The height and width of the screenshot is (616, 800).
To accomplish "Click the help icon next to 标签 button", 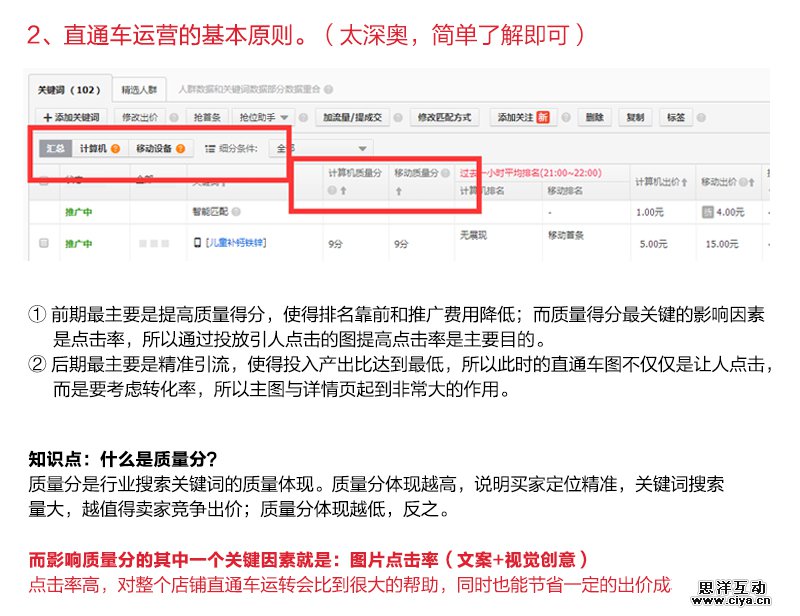I will click(703, 117).
